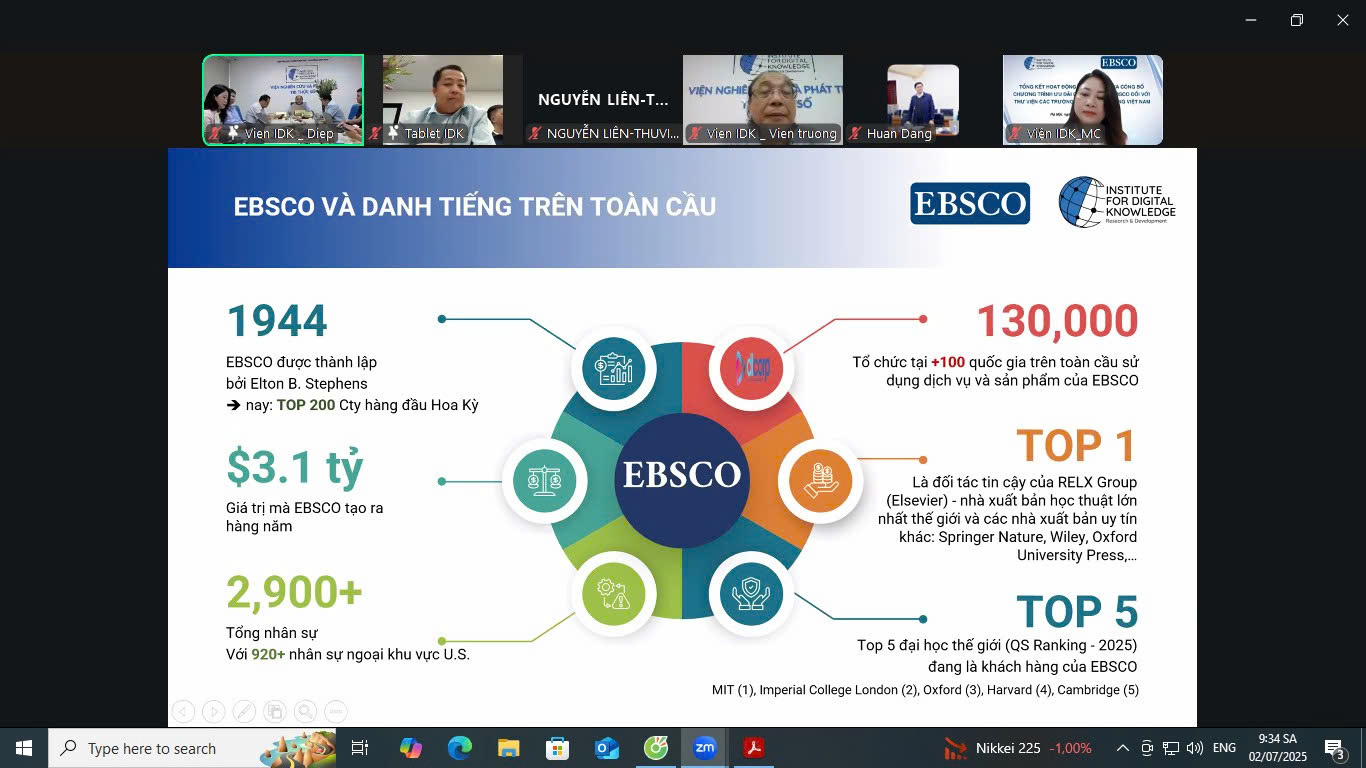Switch to the Zoom app in the taskbar
1366x768 pixels.
point(705,748)
